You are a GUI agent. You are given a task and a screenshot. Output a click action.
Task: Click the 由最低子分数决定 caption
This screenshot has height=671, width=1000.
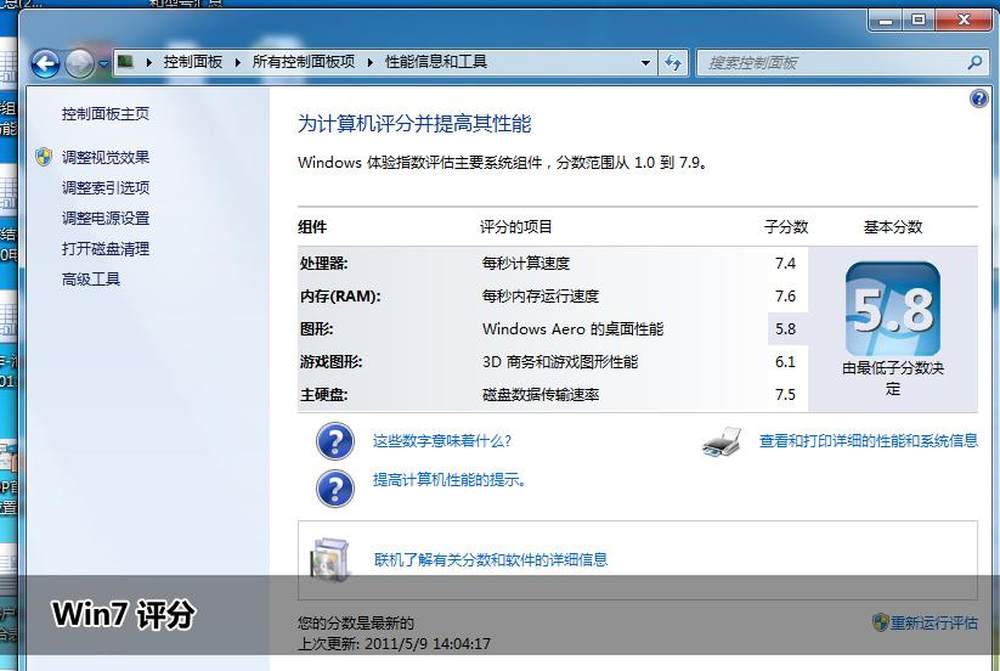(x=893, y=378)
